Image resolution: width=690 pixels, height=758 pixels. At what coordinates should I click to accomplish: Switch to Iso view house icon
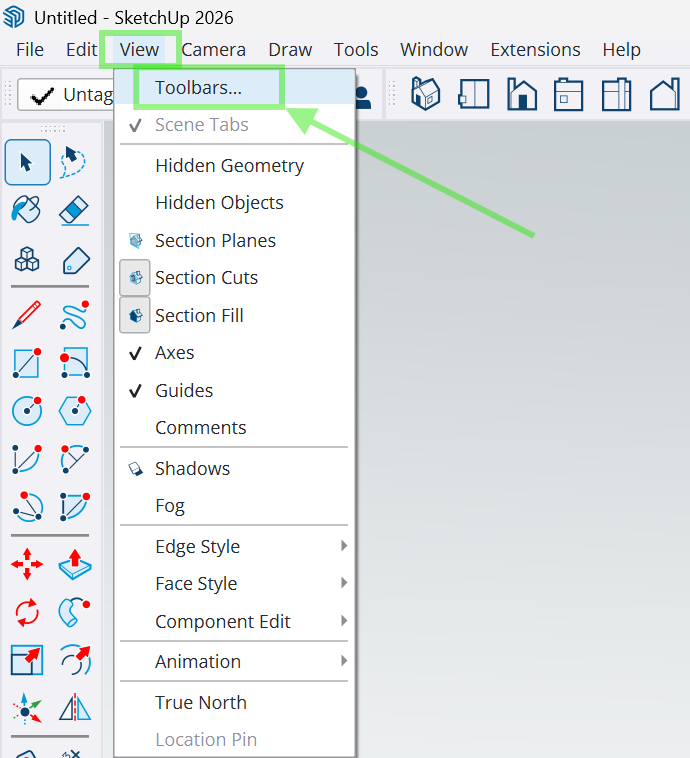pyautogui.click(x=426, y=94)
